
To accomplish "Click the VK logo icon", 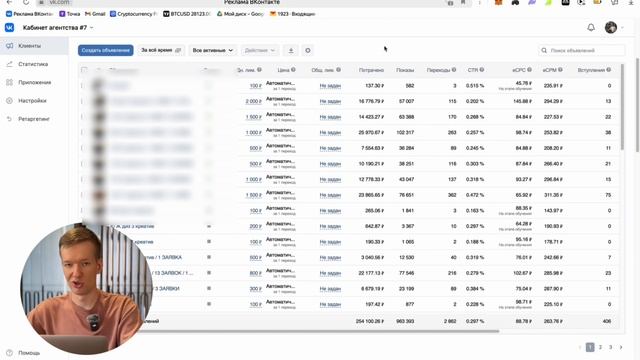I will coord(9,27).
